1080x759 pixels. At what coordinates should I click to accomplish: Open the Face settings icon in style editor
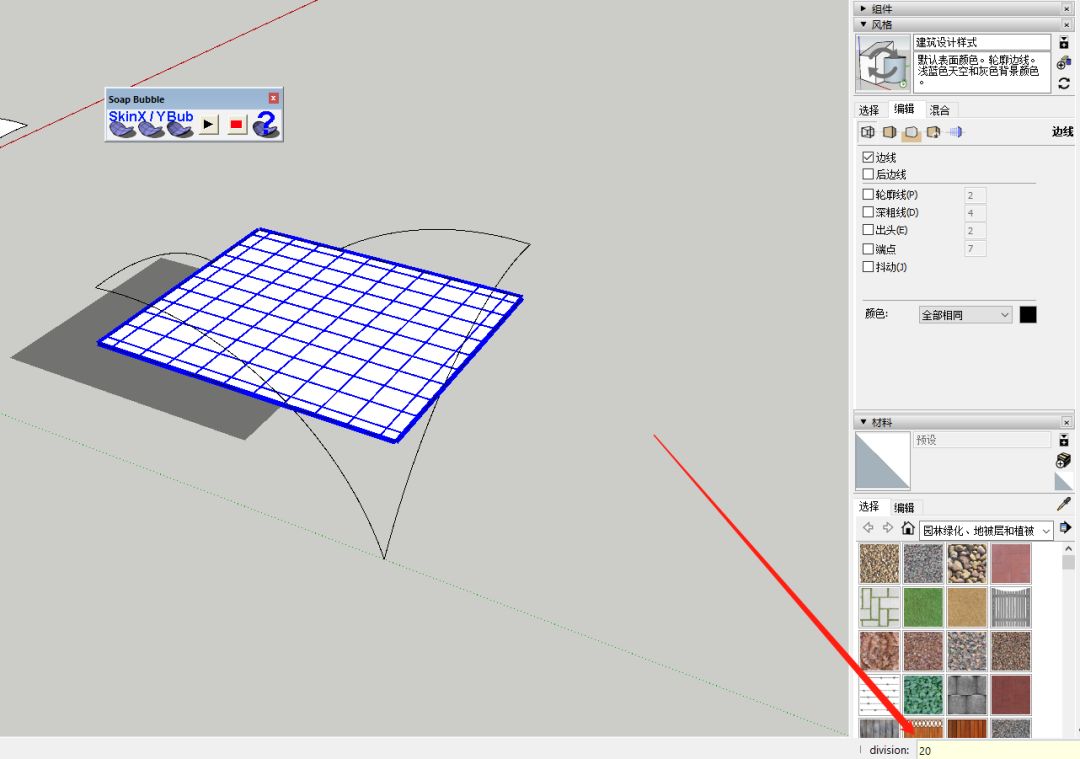[889, 132]
